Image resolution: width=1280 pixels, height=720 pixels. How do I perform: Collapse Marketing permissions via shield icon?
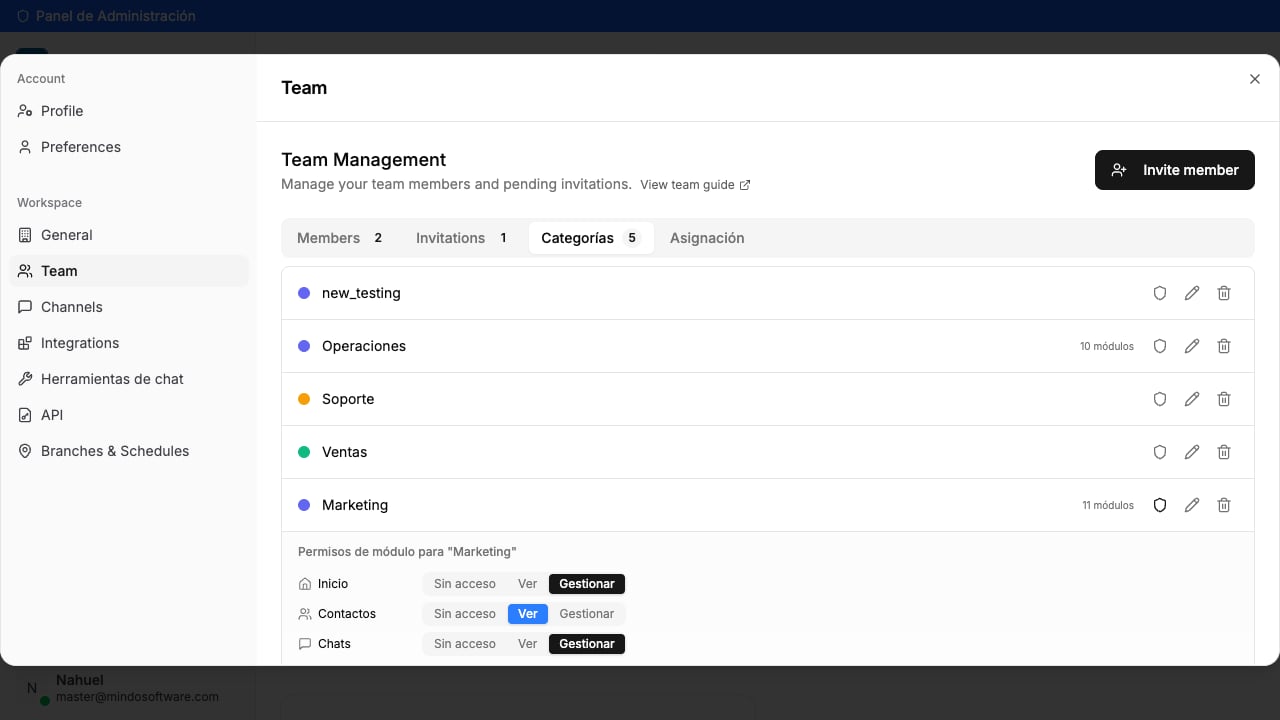click(x=1160, y=505)
